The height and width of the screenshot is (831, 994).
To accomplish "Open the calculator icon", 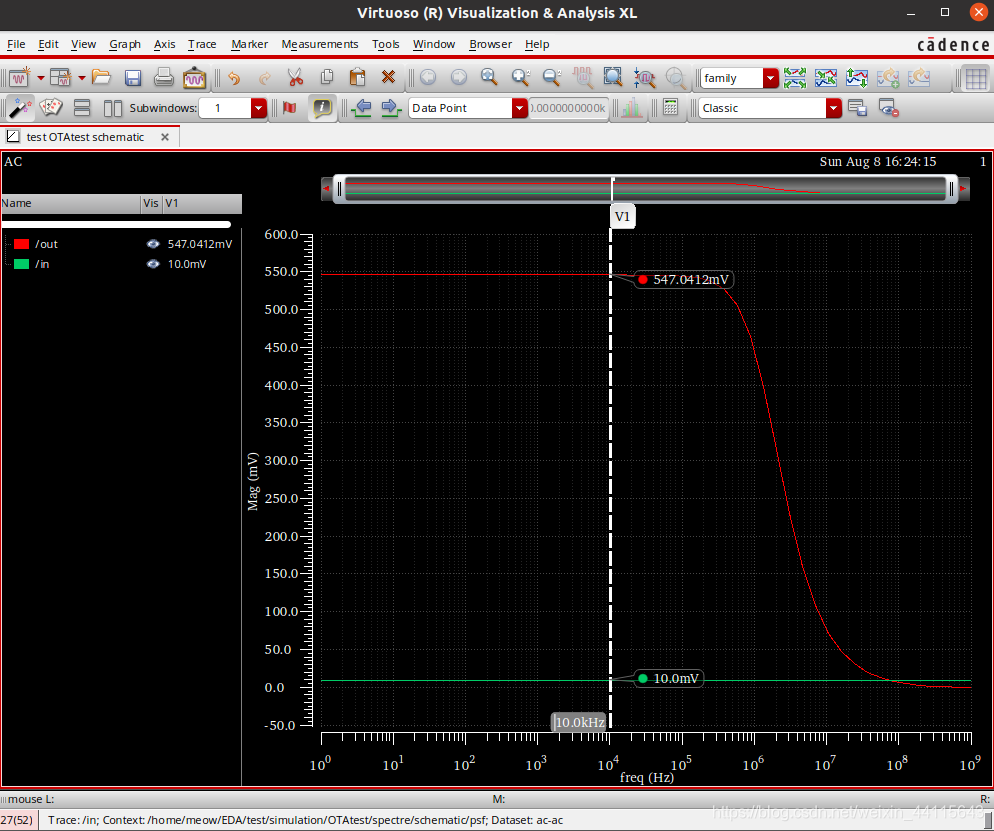I will [x=670, y=108].
